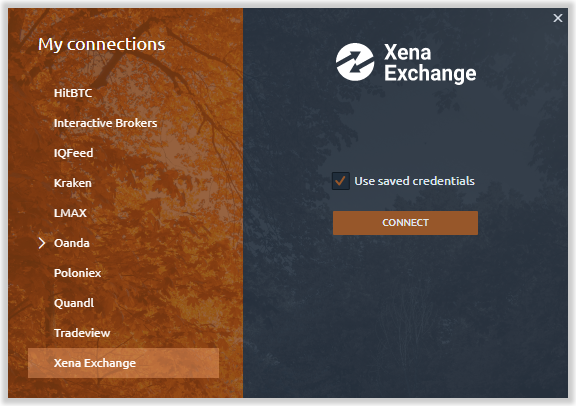
Task: Choose Interactive Brokers from connections list
Action: (105, 123)
